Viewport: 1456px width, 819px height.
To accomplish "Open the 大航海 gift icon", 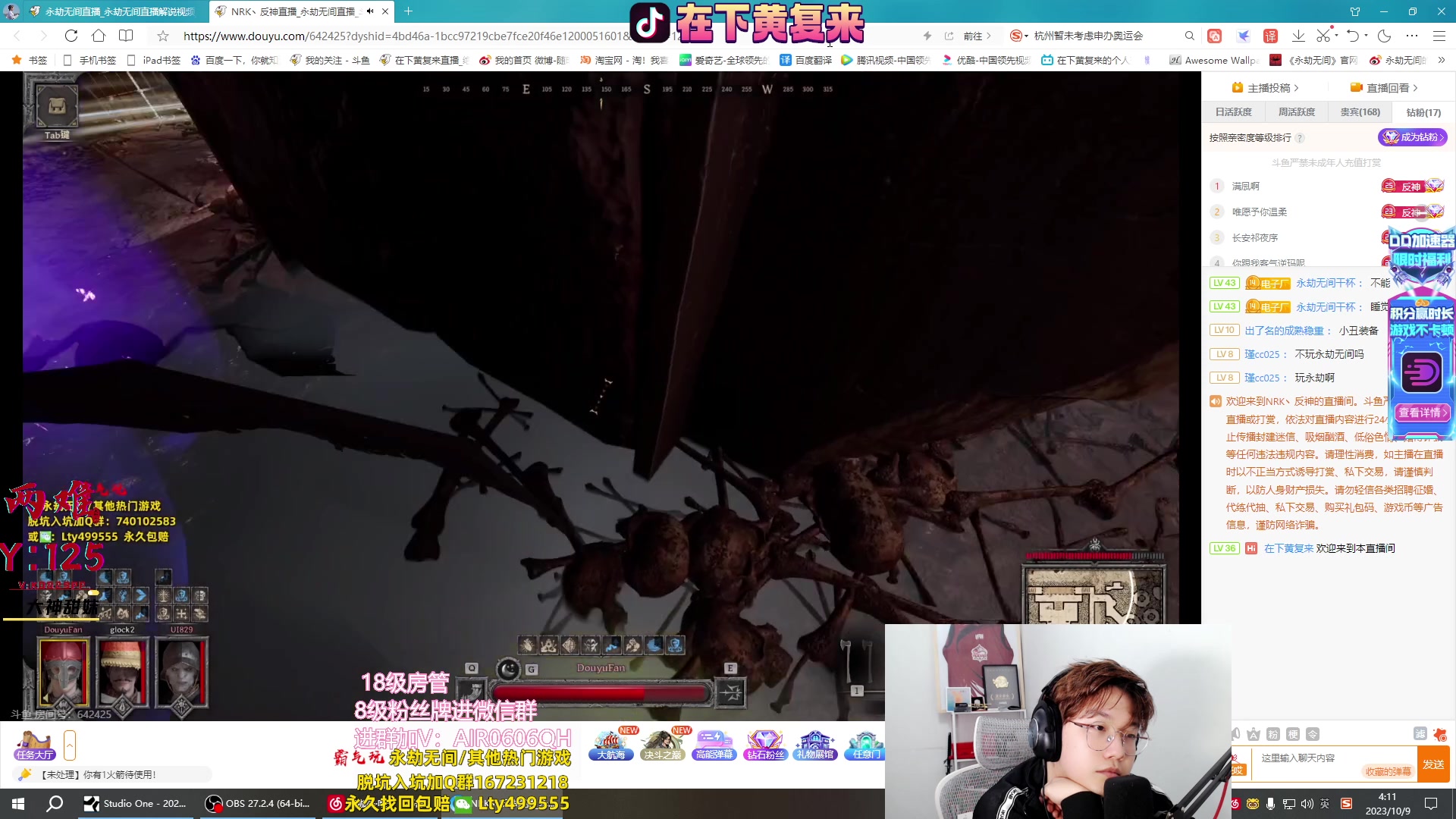I will click(611, 745).
